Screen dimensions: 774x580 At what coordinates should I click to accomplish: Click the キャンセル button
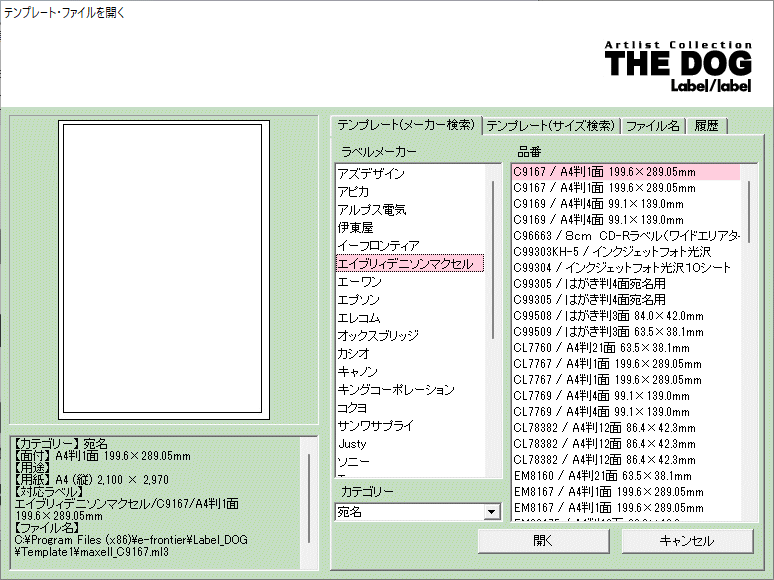[687, 541]
